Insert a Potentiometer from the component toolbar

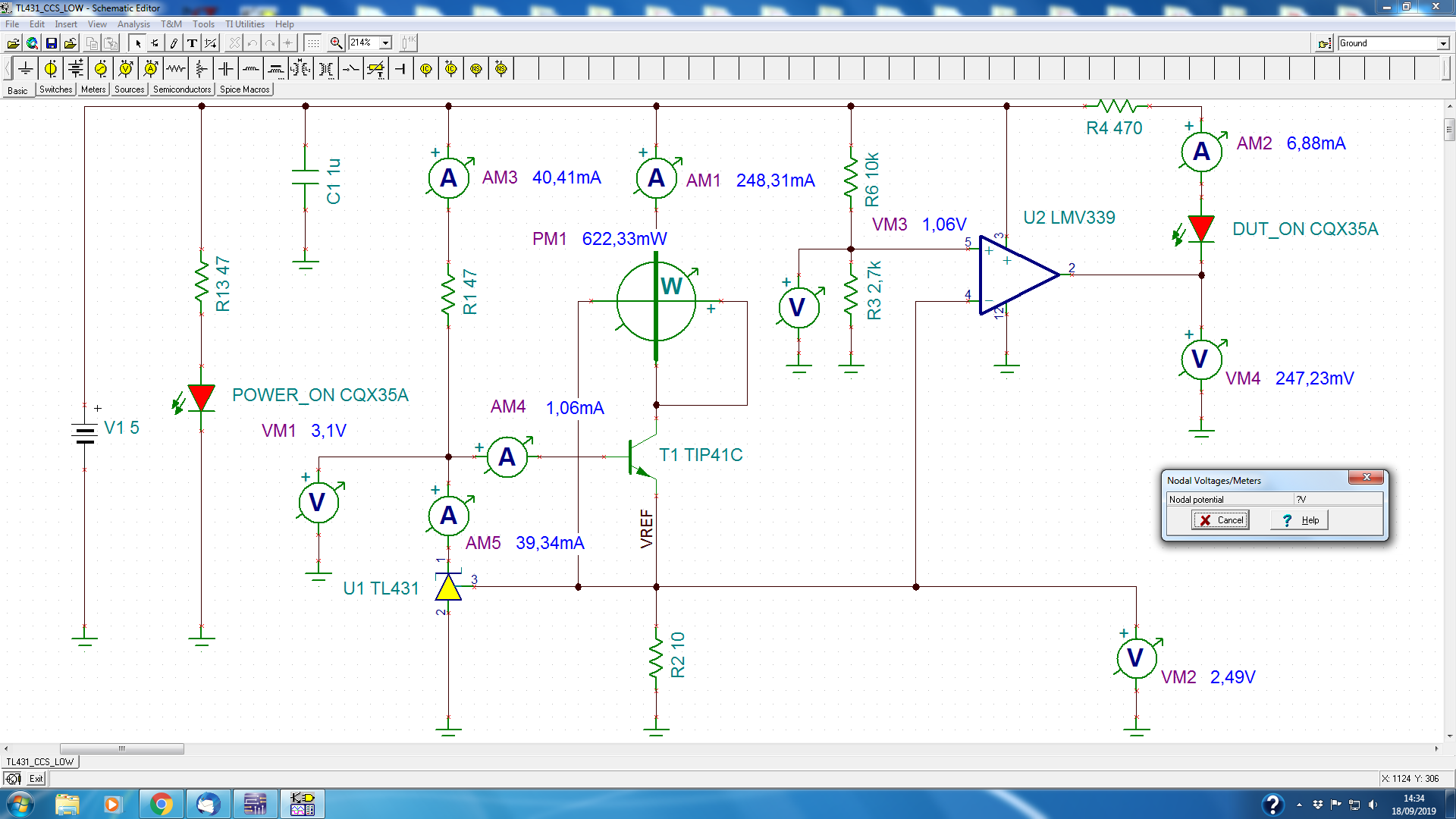(201, 69)
